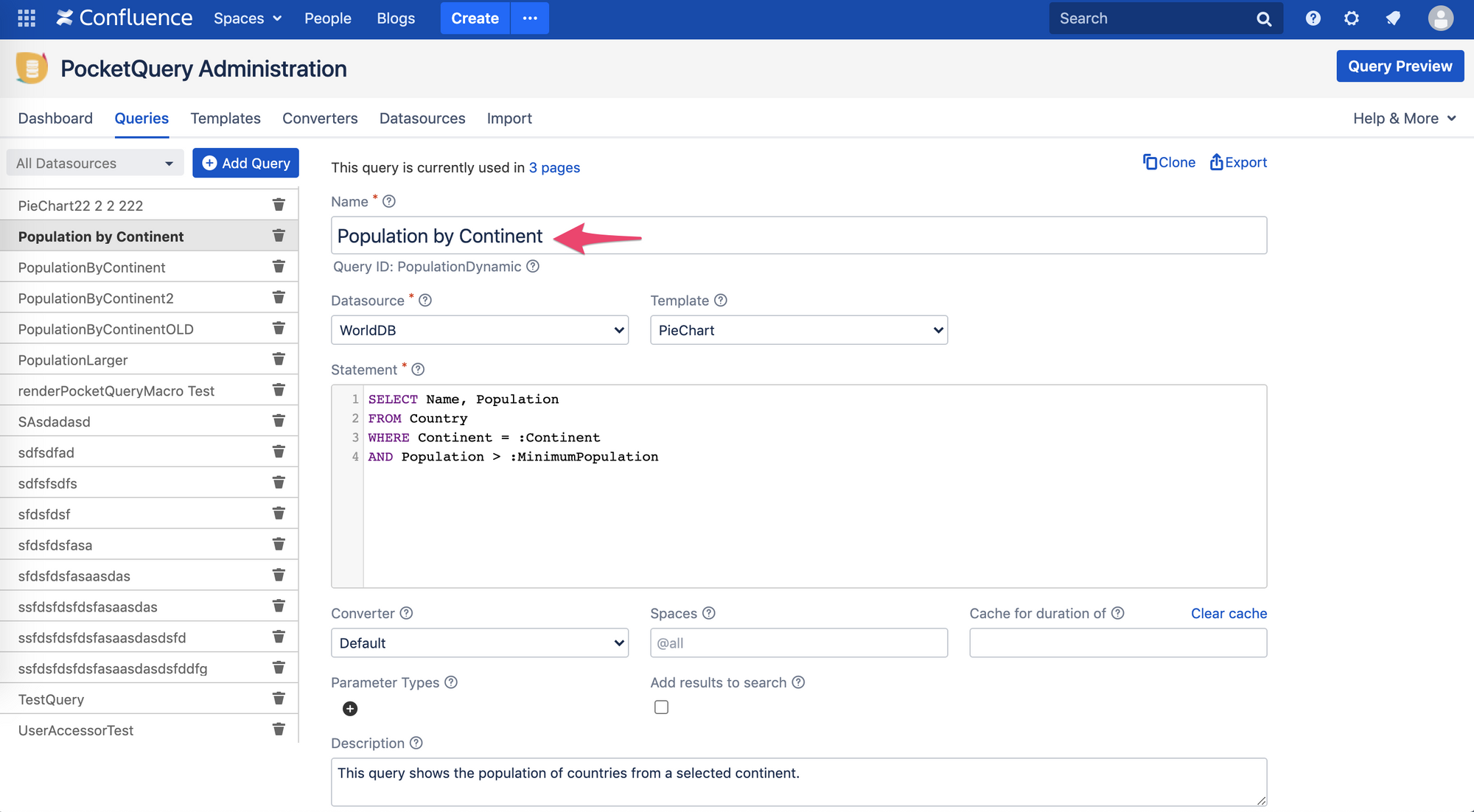Switch to the Dashboard tab
The image size is (1474, 812).
pyautogui.click(x=55, y=119)
